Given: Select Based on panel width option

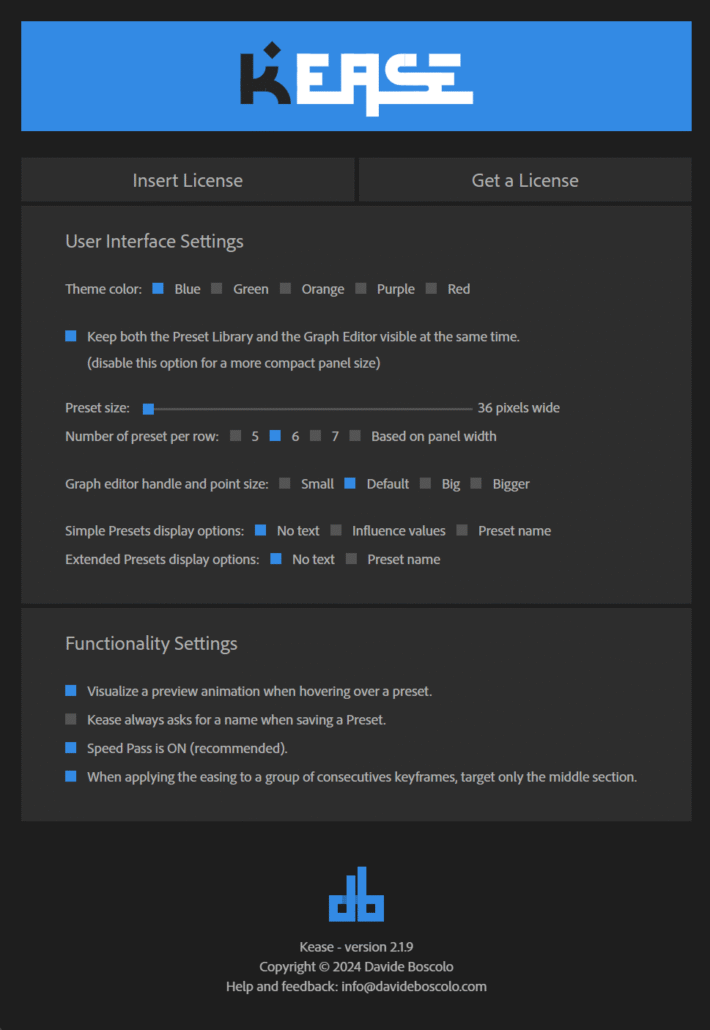Looking at the screenshot, I should pos(356,436).
